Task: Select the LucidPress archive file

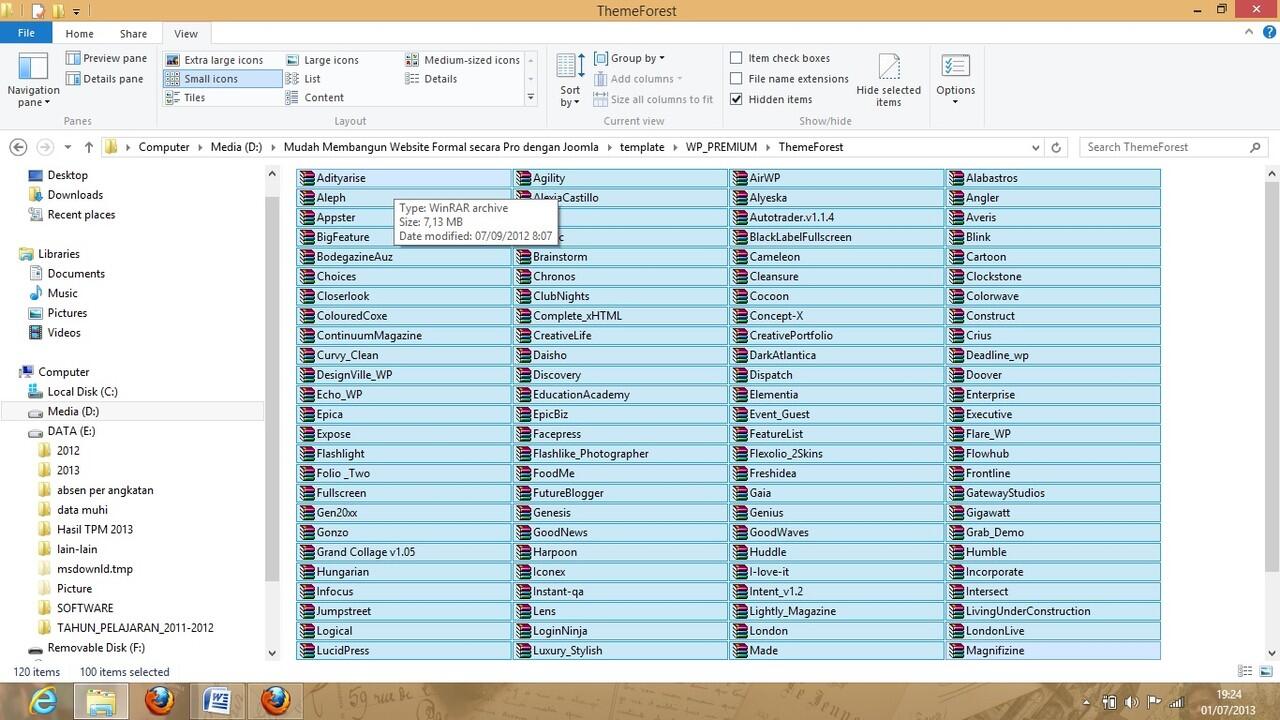Action: pos(404,651)
